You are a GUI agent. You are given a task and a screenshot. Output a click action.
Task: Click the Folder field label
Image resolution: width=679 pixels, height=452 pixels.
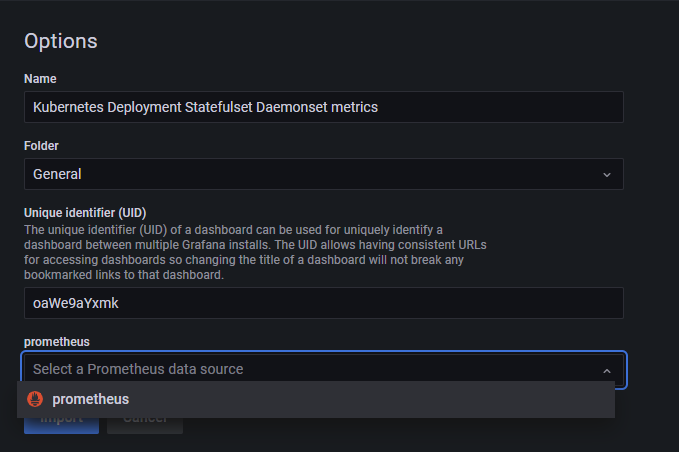click(x=41, y=146)
